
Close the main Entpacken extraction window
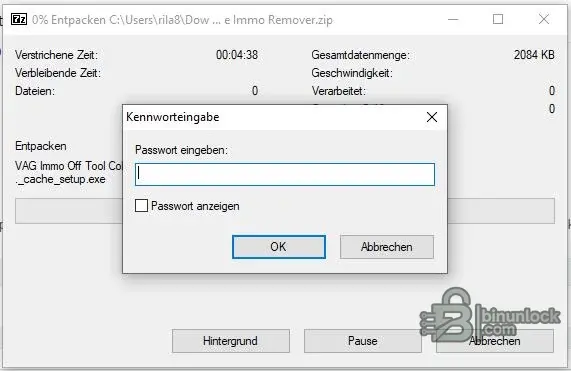coord(544,19)
